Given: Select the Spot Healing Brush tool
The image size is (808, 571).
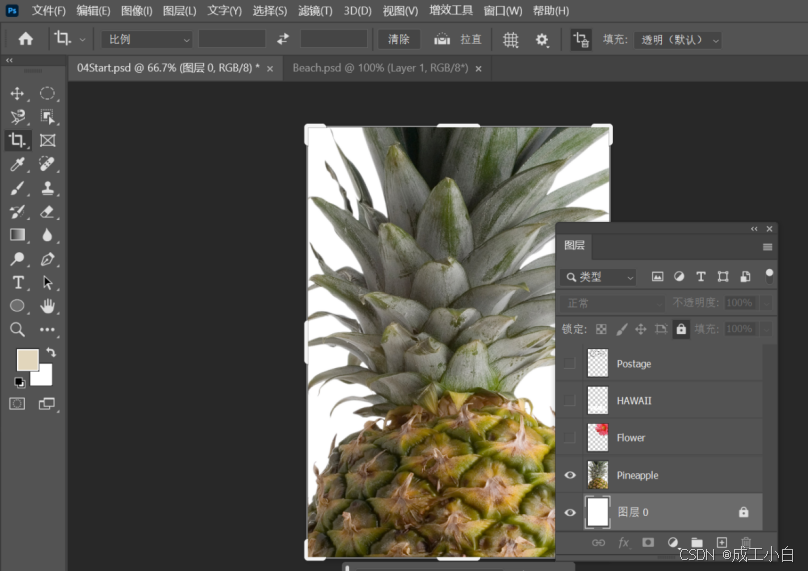Looking at the screenshot, I should (47, 164).
